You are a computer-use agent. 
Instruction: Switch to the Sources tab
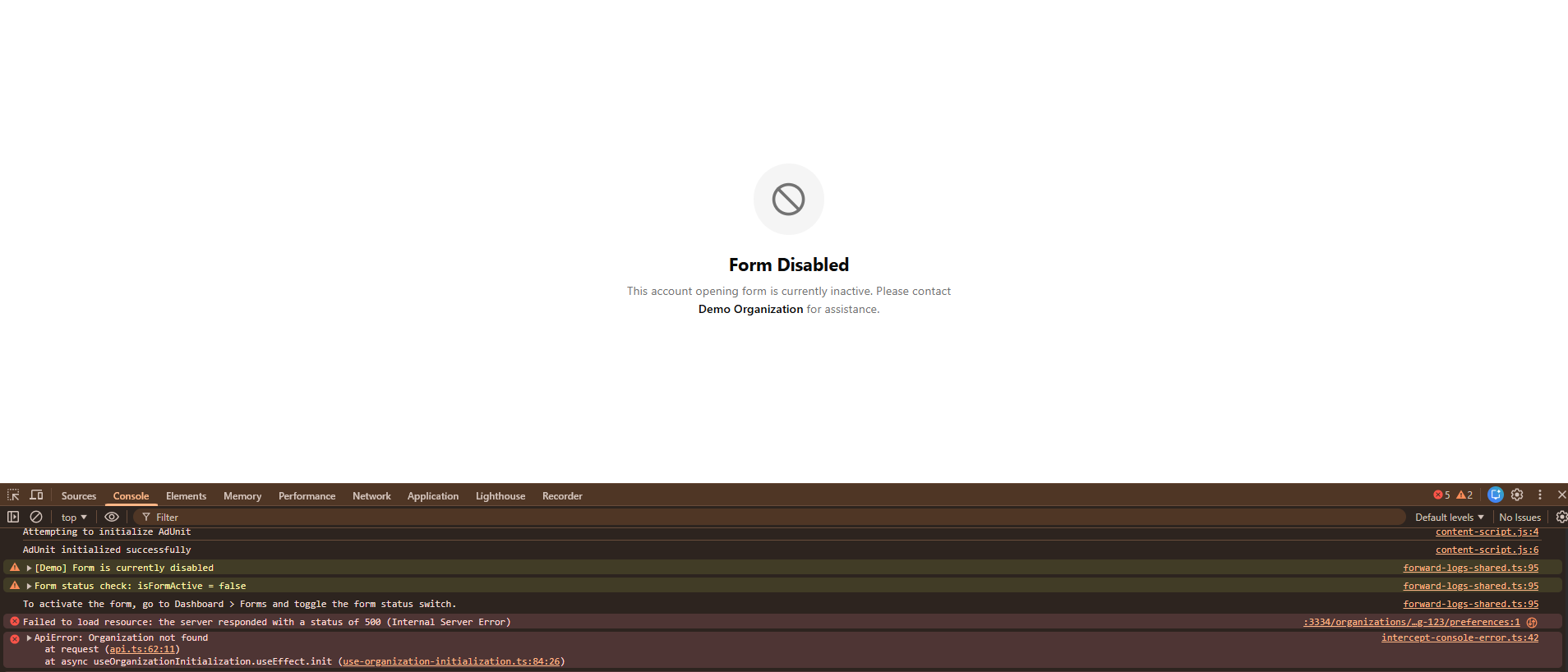79,496
